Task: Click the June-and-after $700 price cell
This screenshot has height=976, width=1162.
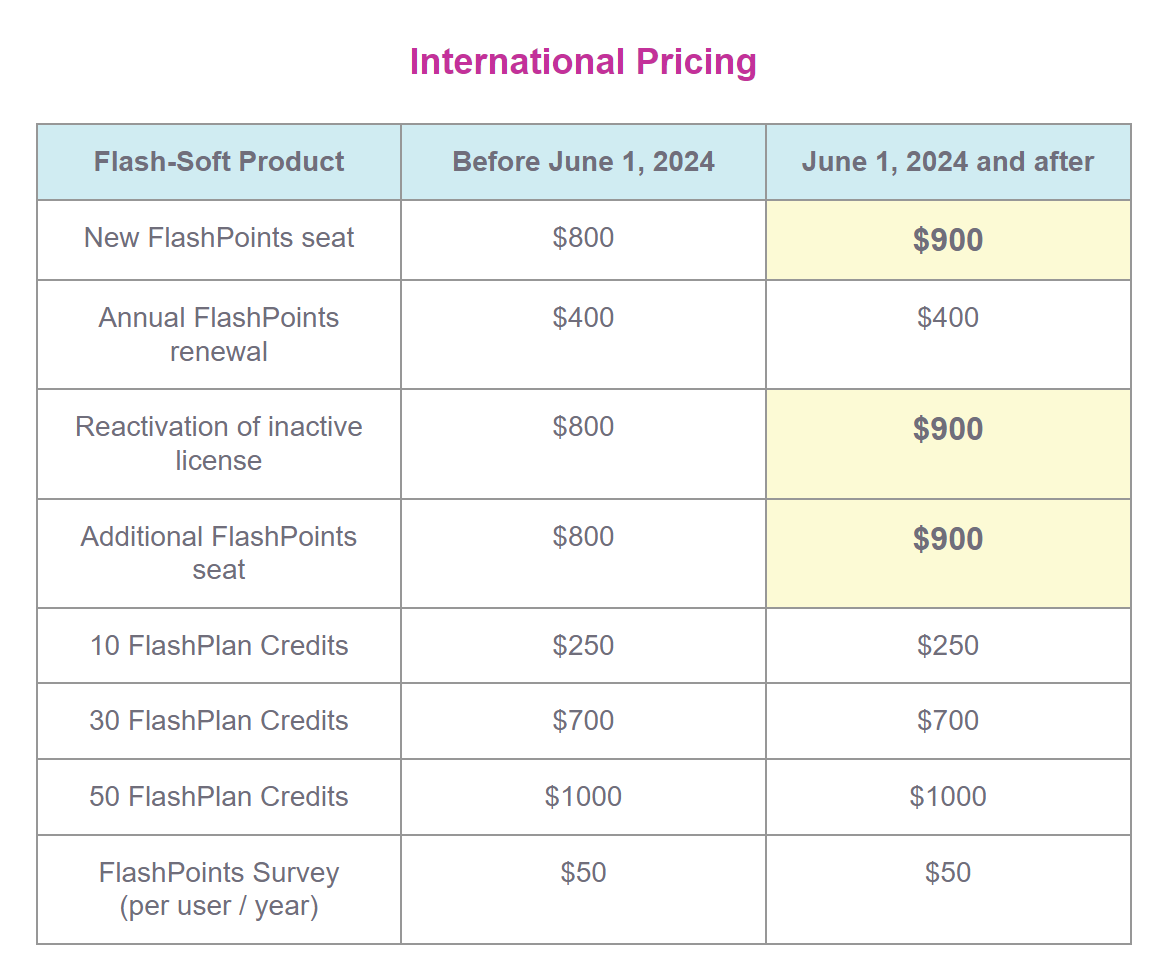Action: click(x=947, y=721)
